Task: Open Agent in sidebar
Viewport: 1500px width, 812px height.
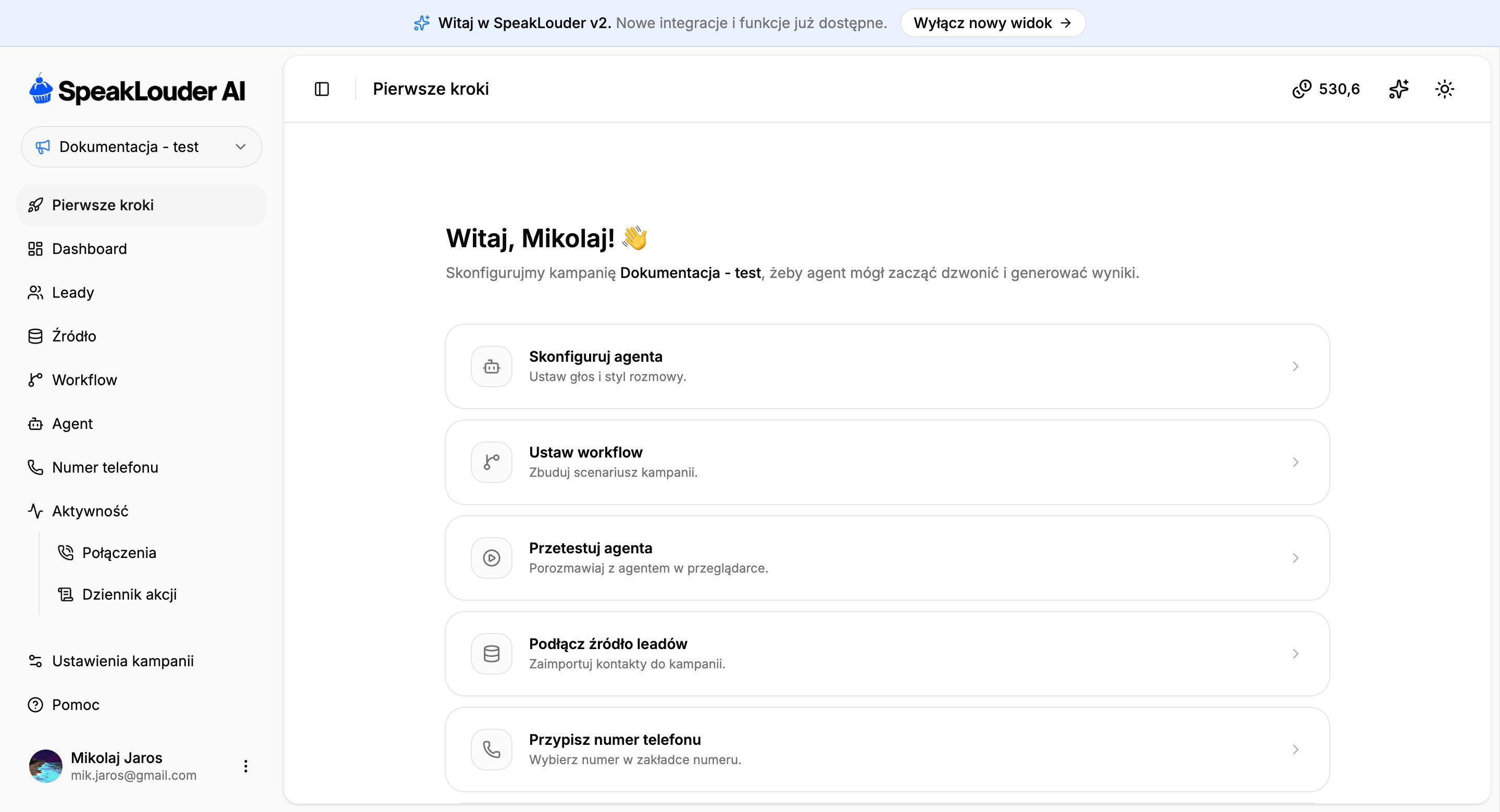Action: pos(142,423)
